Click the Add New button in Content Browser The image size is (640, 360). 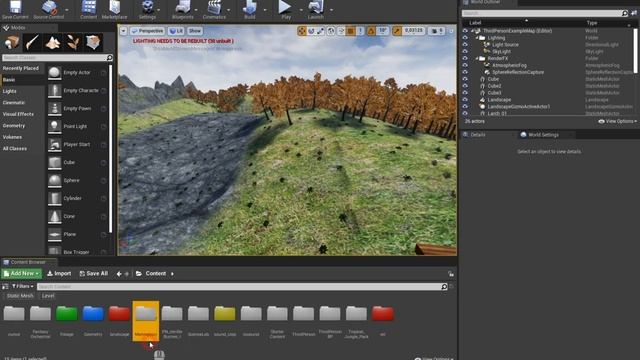point(22,273)
